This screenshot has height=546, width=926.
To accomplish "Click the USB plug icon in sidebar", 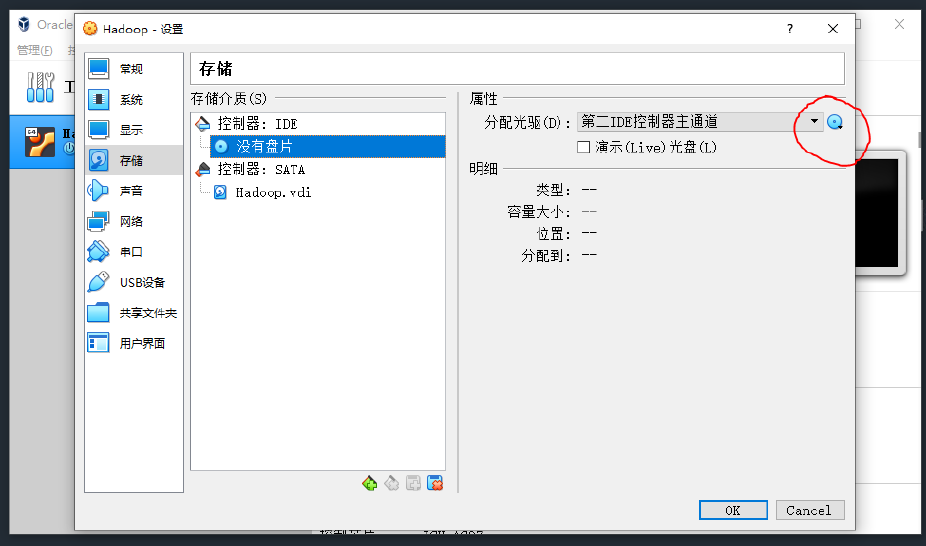I will pyautogui.click(x=98, y=282).
